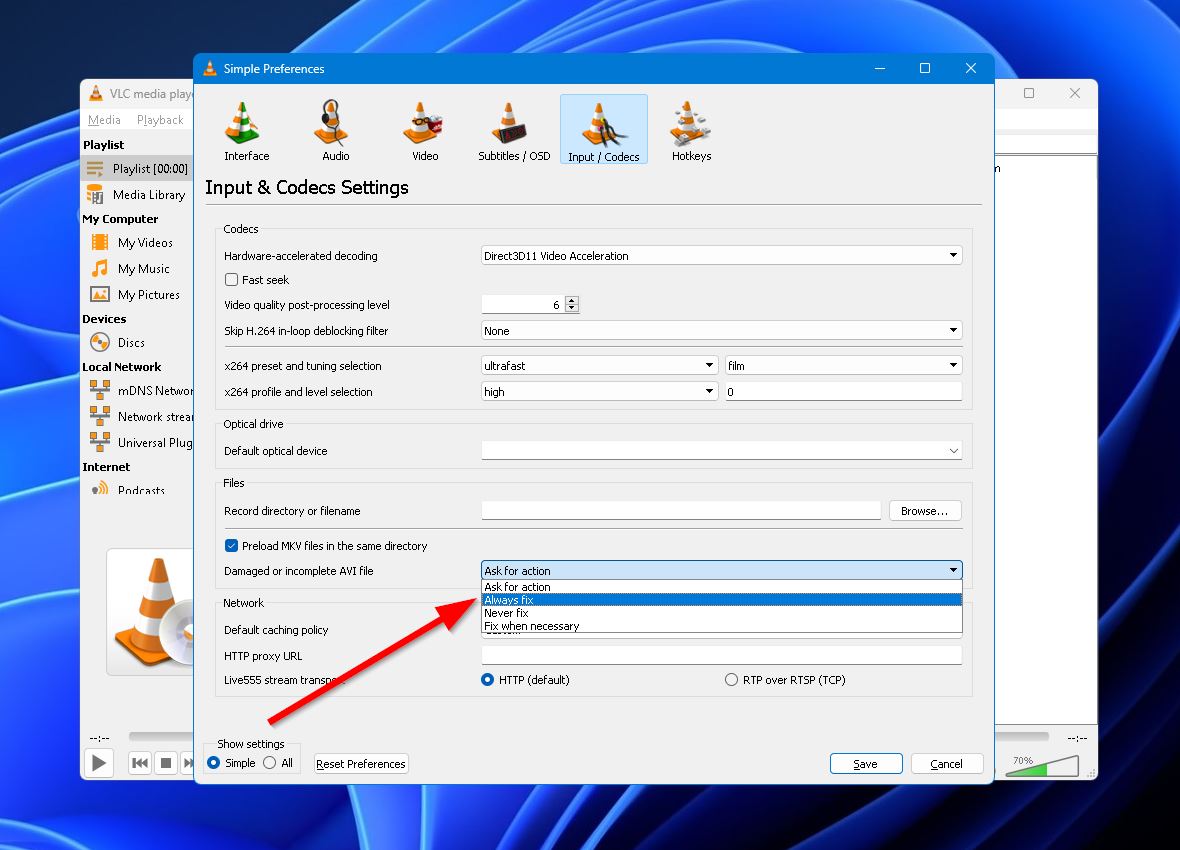
Task: Click the HTTP proxy URL field
Action: [x=722, y=655]
